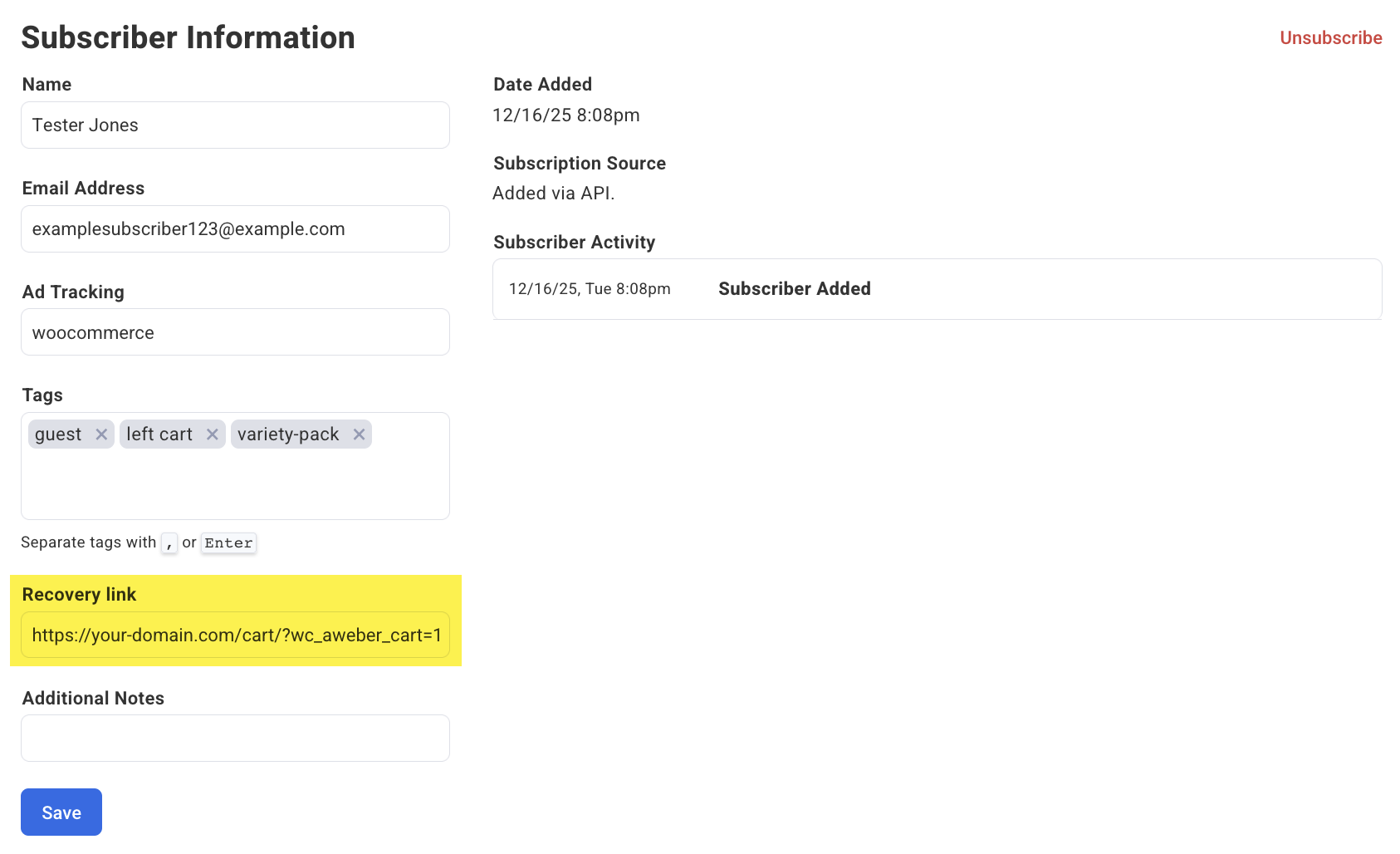The height and width of the screenshot is (854, 1400).
Task: Focus the Name field containing Tester Jones
Action: [235, 125]
